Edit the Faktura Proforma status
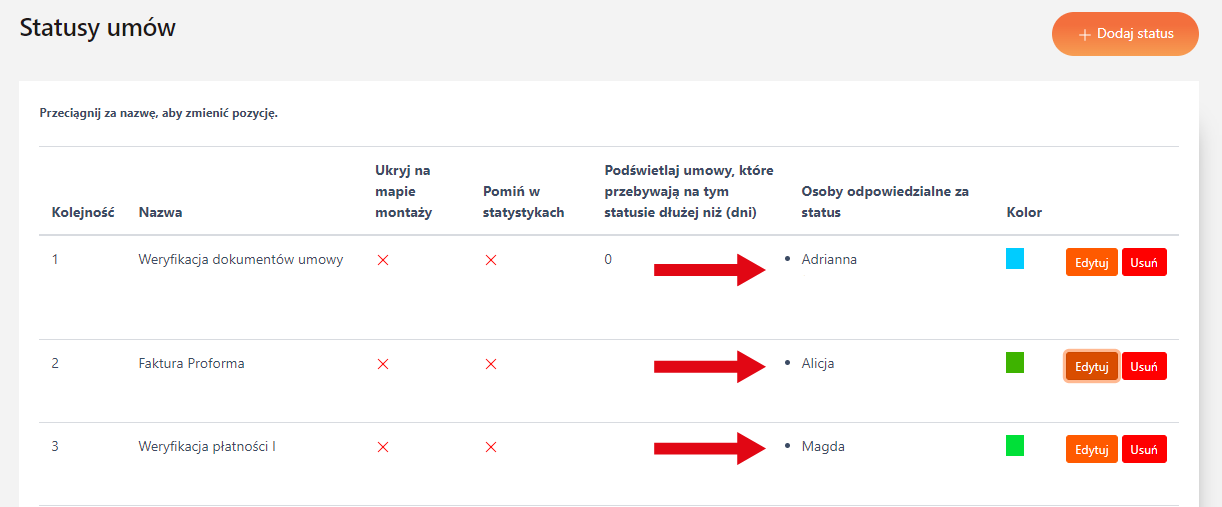The height and width of the screenshot is (507, 1222). click(1091, 367)
